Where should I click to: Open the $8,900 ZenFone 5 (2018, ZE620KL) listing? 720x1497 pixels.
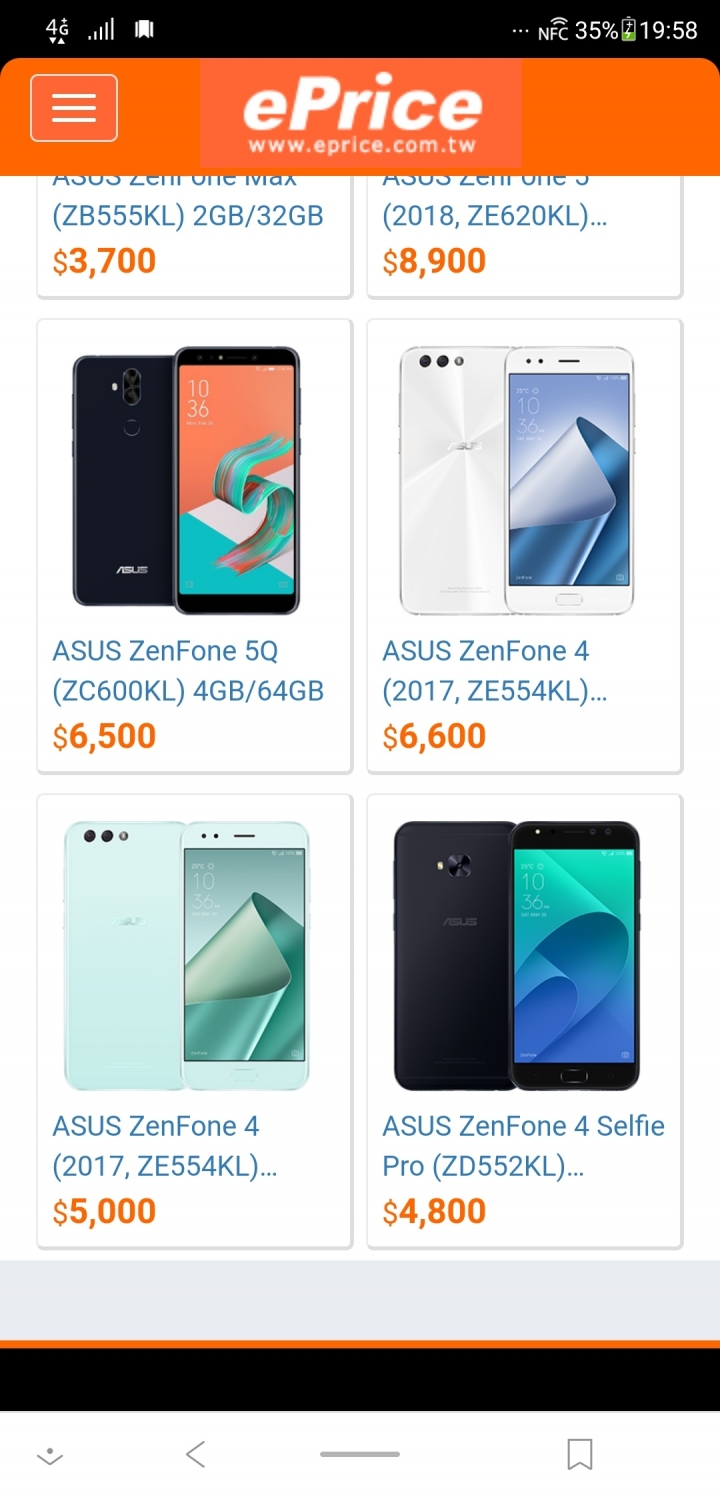click(525, 237)
